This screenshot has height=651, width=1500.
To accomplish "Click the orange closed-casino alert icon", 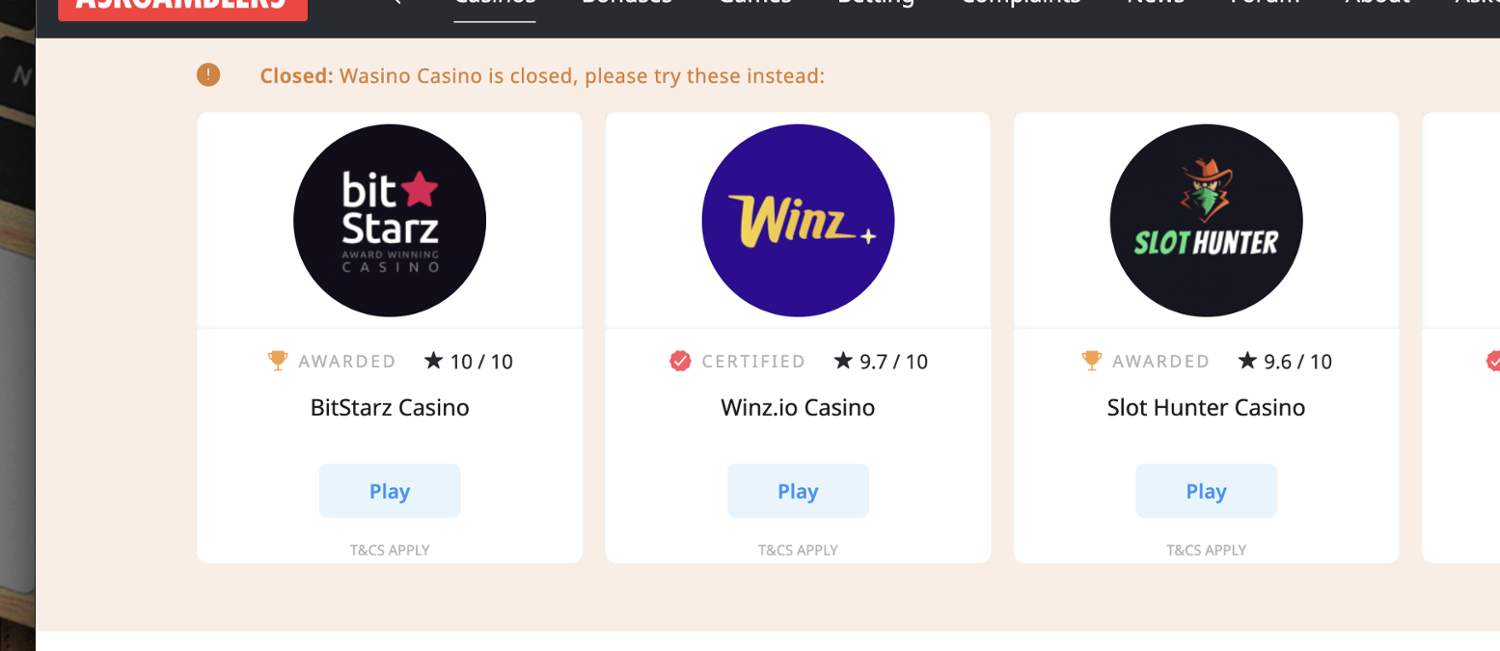I will coord(208,75).
